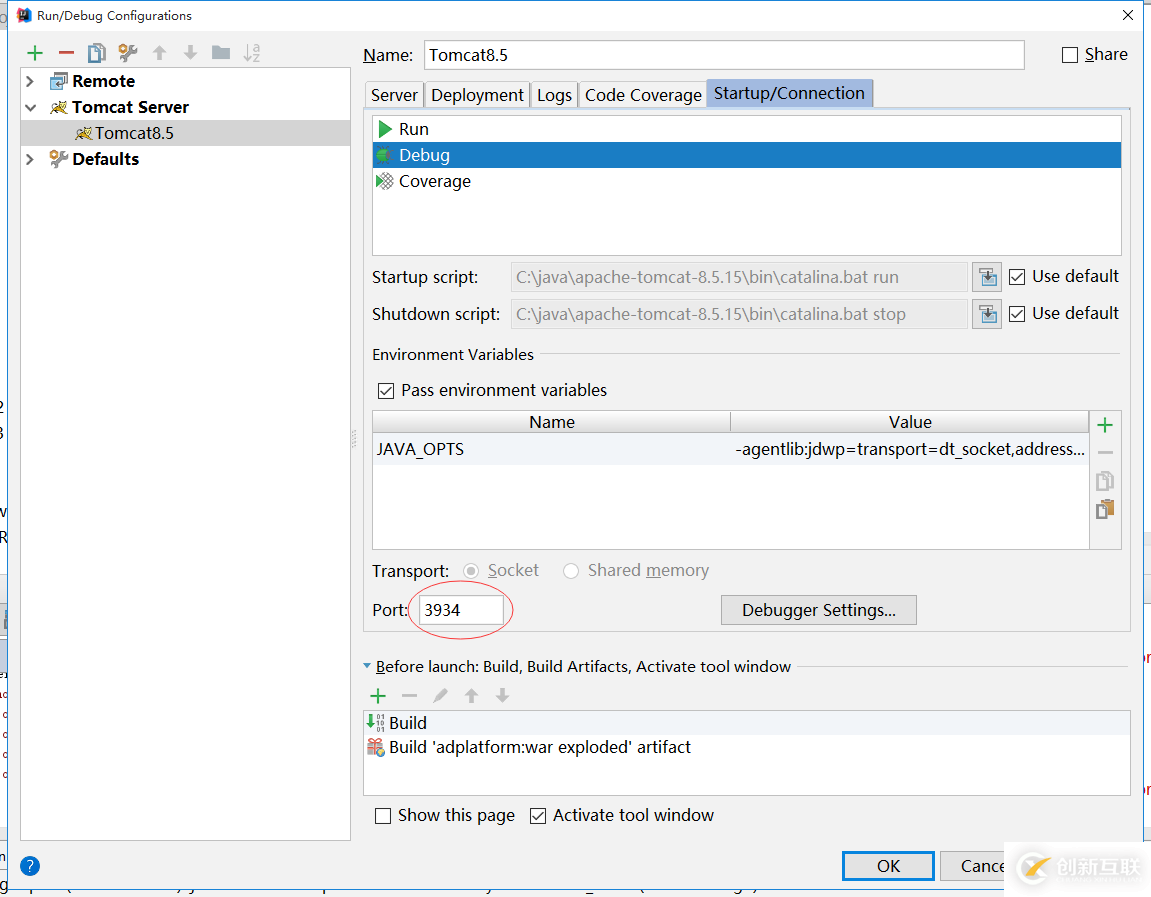
Task: Toggle Use default for Shutdown script
Action: pyautogui.click(x=1017, y=314)
